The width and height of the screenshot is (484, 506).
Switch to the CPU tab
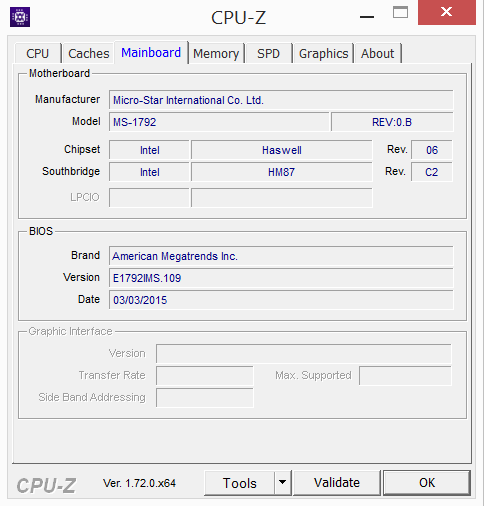click(x=38, y=53)
